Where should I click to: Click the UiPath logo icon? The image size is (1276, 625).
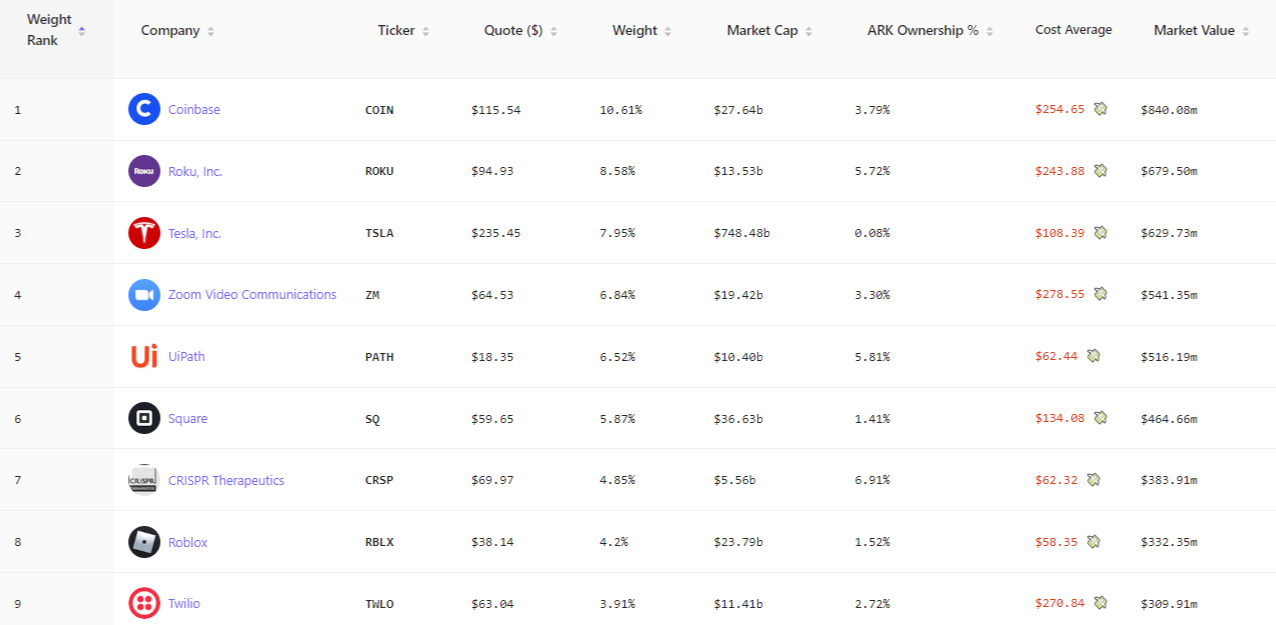click(x=144, y=356)
